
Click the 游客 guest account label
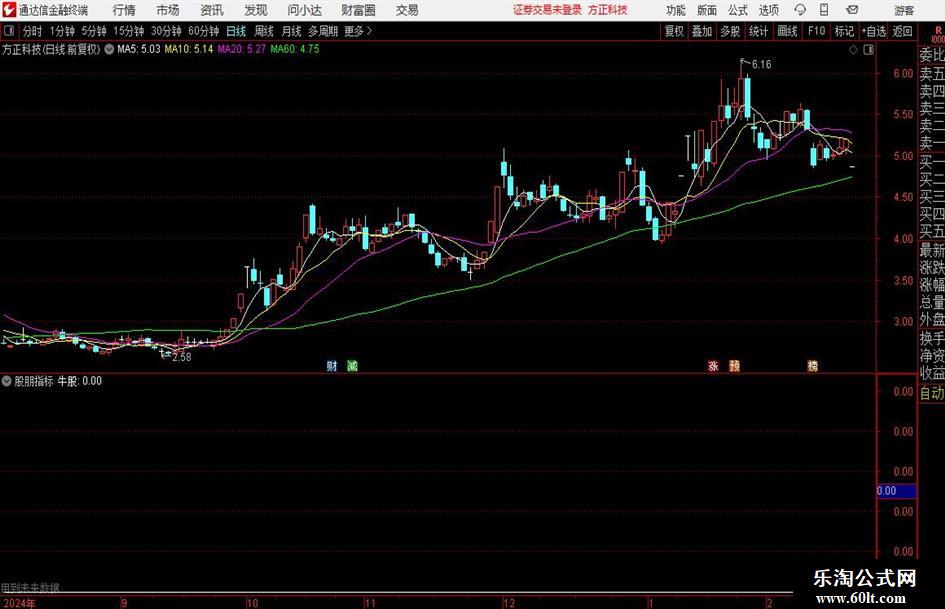[x=904, y=10]
